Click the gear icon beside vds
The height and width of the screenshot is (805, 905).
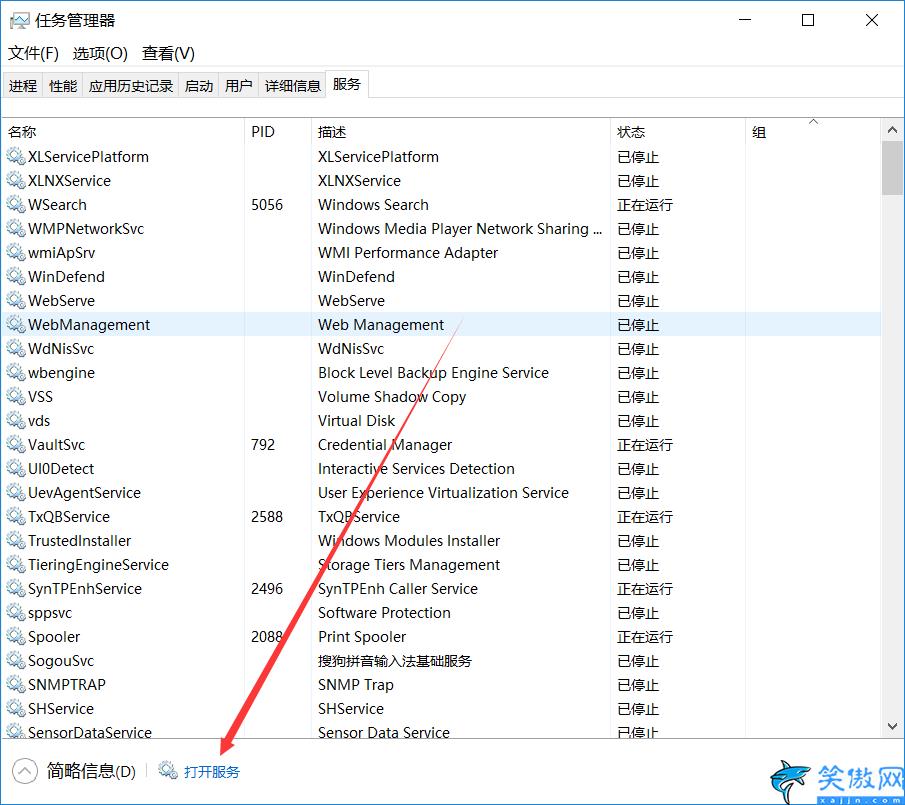(16, 420)
